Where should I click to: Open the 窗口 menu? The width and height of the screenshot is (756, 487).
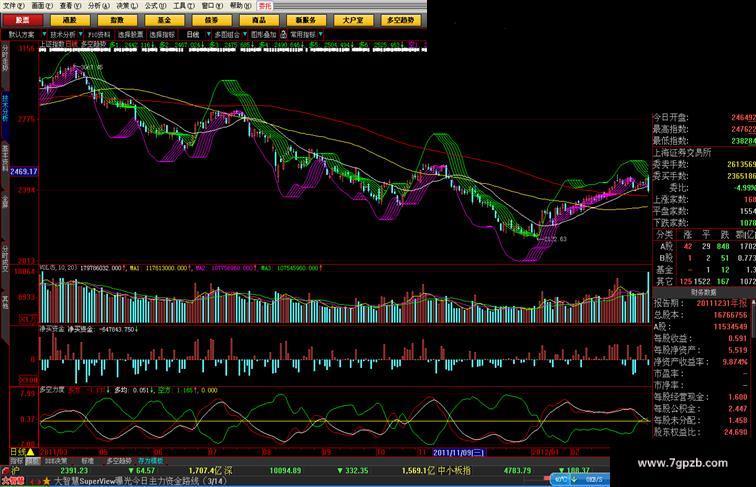(x=212, y=6)
